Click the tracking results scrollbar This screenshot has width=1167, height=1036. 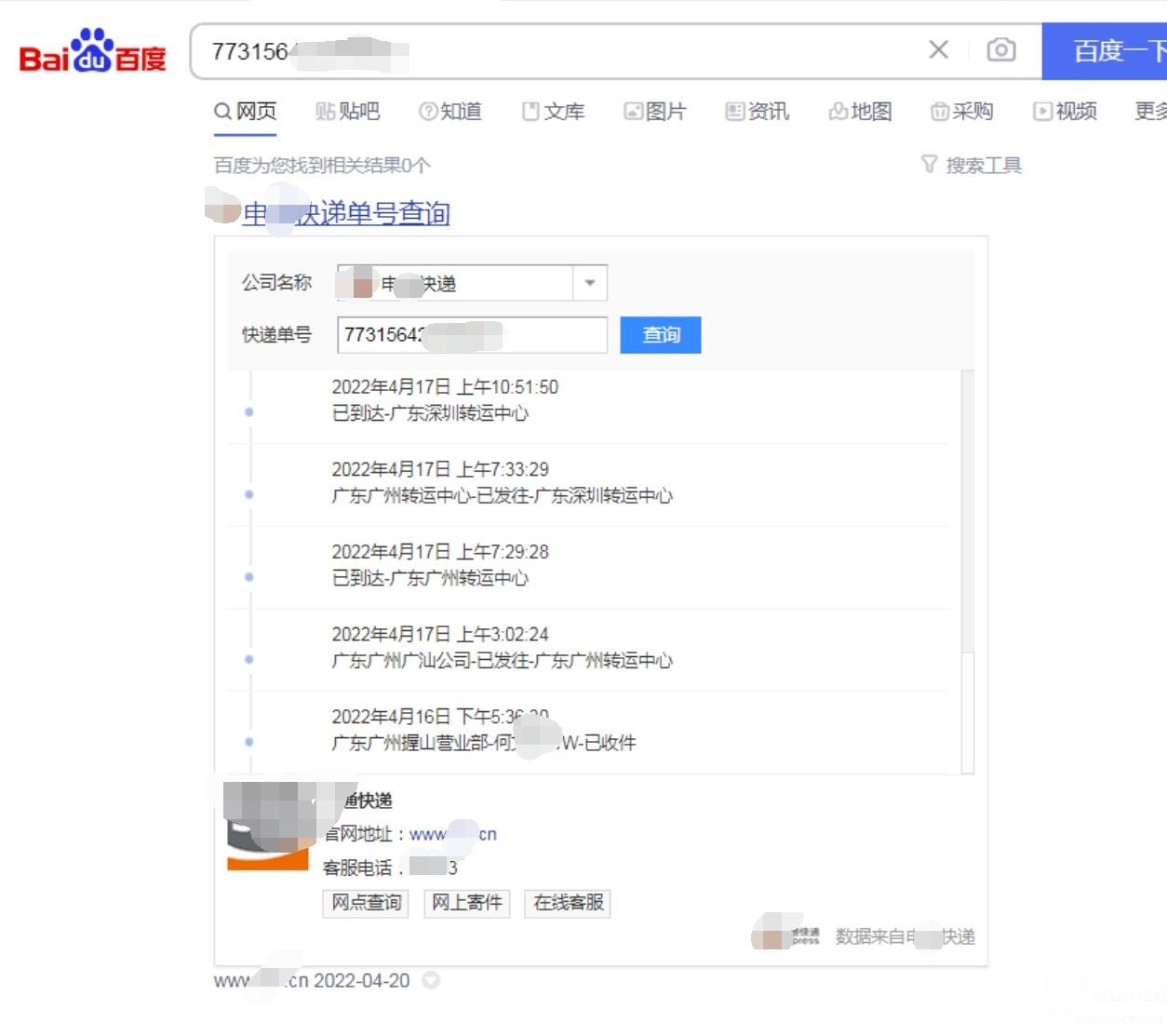[x=967, y=512]
